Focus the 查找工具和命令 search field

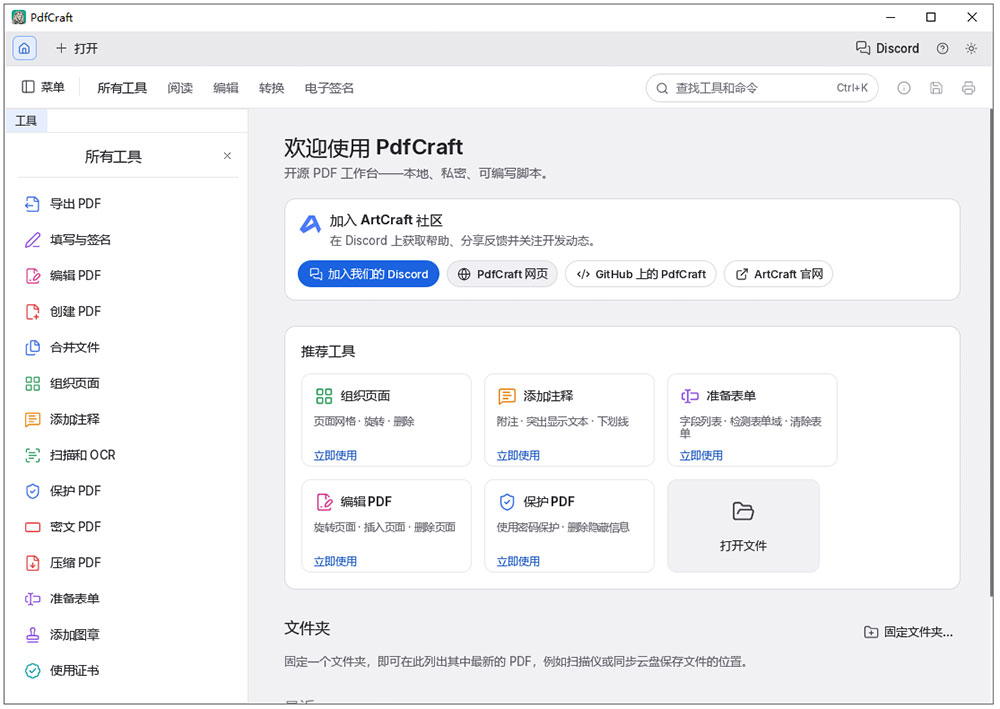pos(762,88)
